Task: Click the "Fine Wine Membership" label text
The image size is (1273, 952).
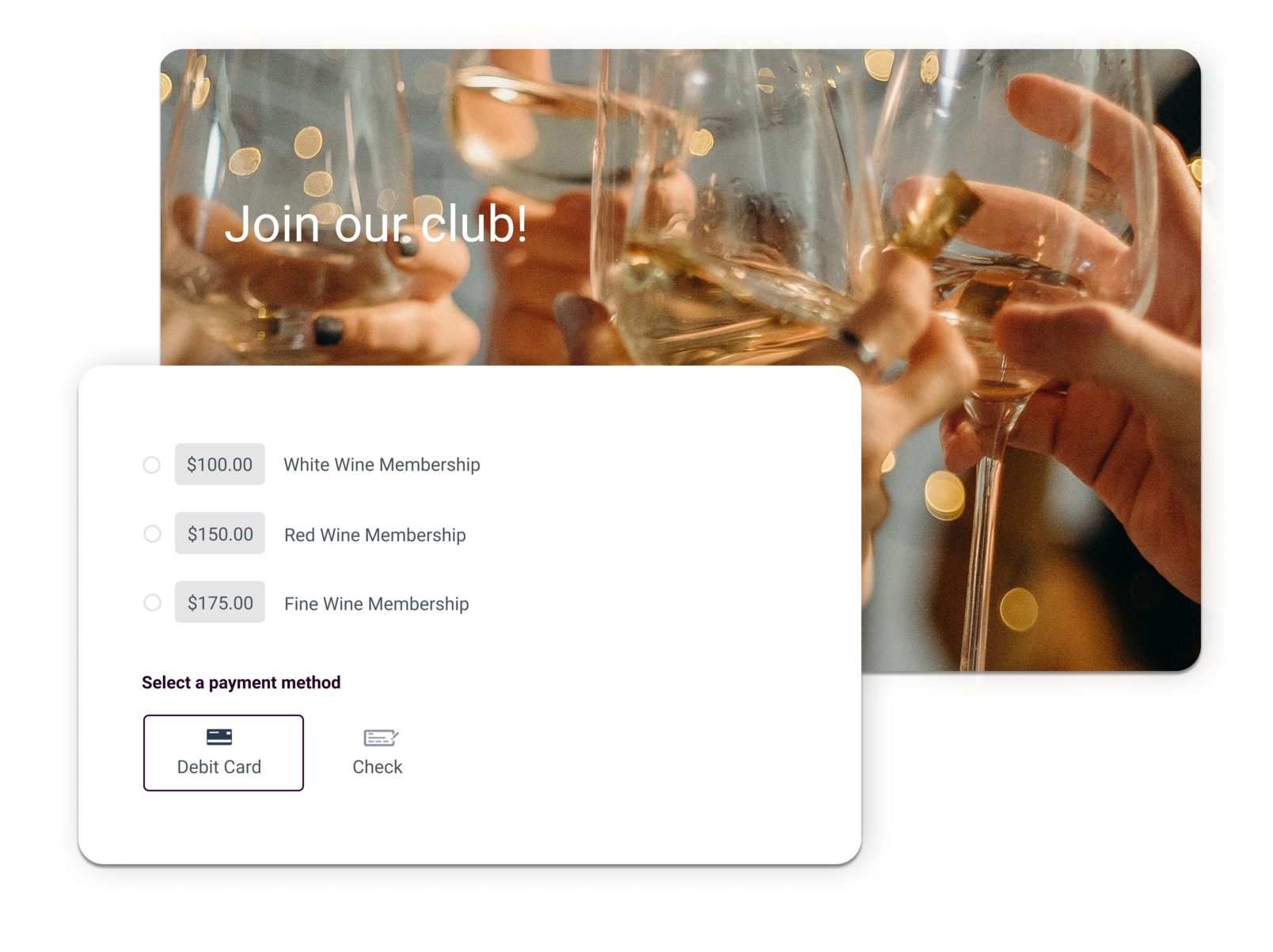Action: 376,604
